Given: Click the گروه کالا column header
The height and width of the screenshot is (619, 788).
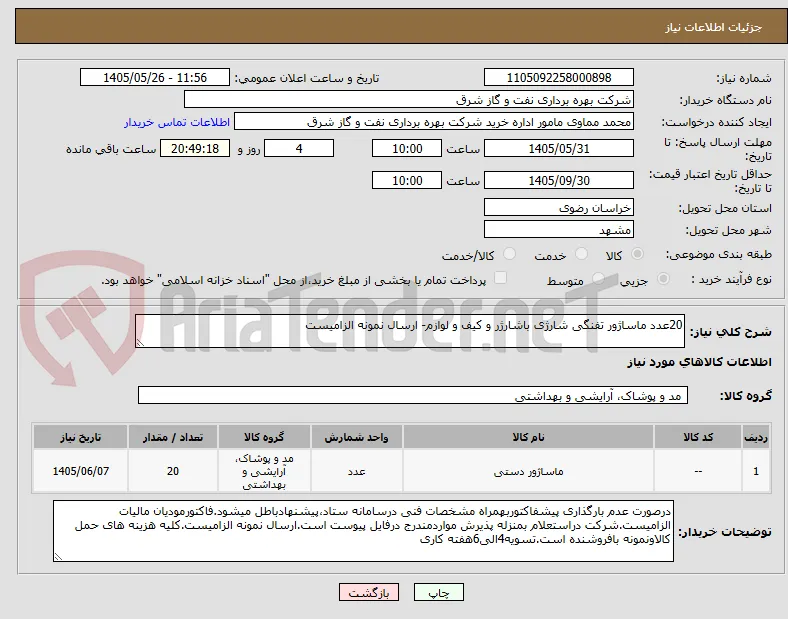Looking at the screenshot, I should click(264, 437).
